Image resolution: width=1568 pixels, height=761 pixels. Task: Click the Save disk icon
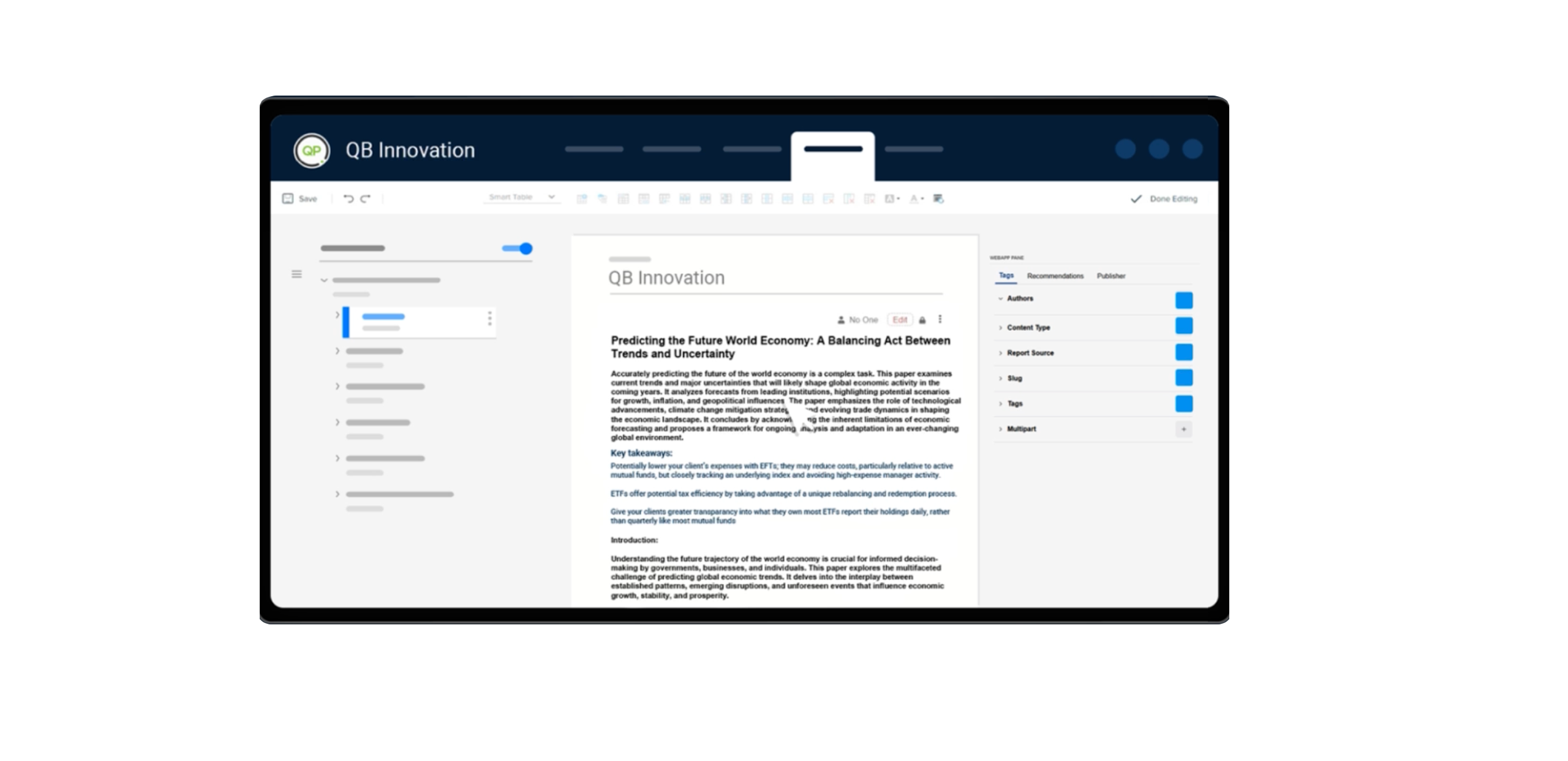(x=287, y=199)
